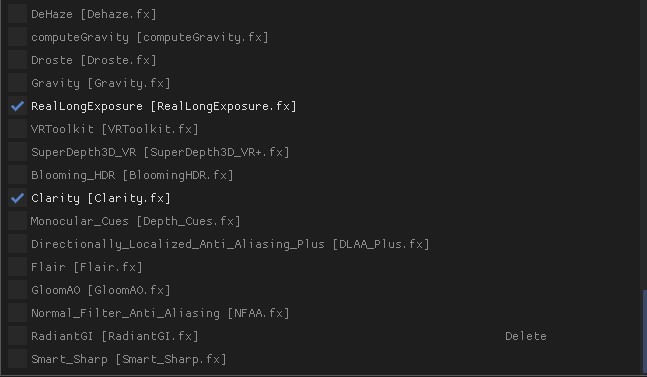Uncheck the Clarity effect checkbox

(17, 198)
